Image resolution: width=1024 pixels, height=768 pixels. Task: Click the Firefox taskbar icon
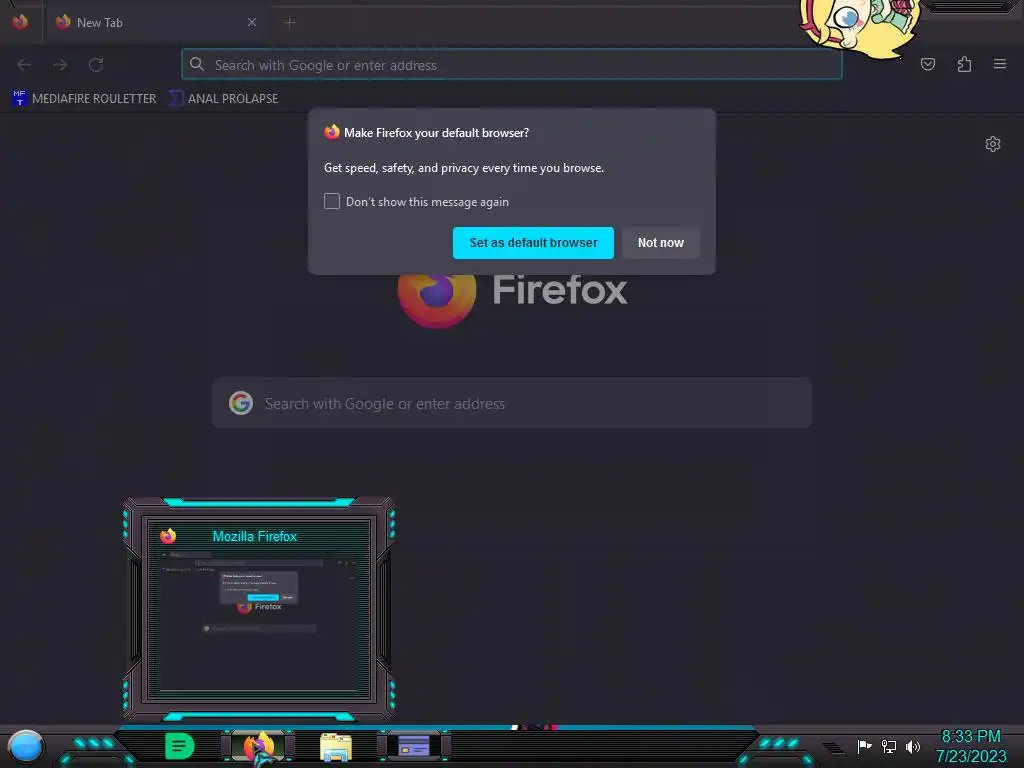click(x=259, y=746)
